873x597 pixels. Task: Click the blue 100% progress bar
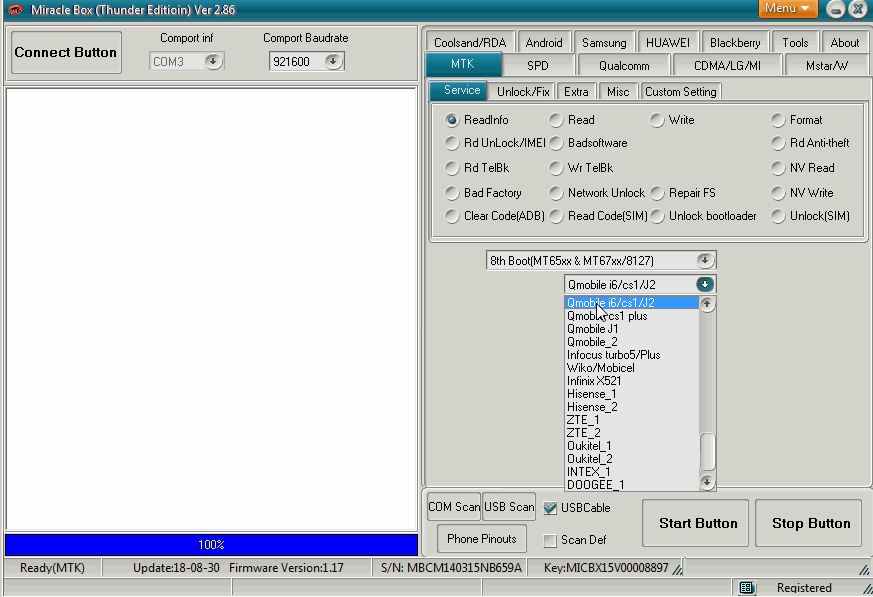[212, 545]
